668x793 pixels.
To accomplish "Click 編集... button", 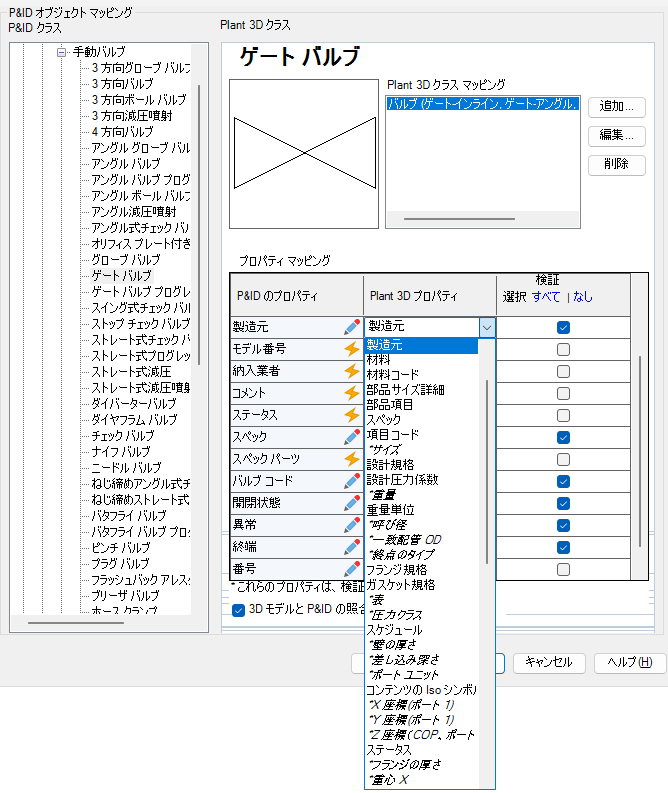I will tap(616, 136).
